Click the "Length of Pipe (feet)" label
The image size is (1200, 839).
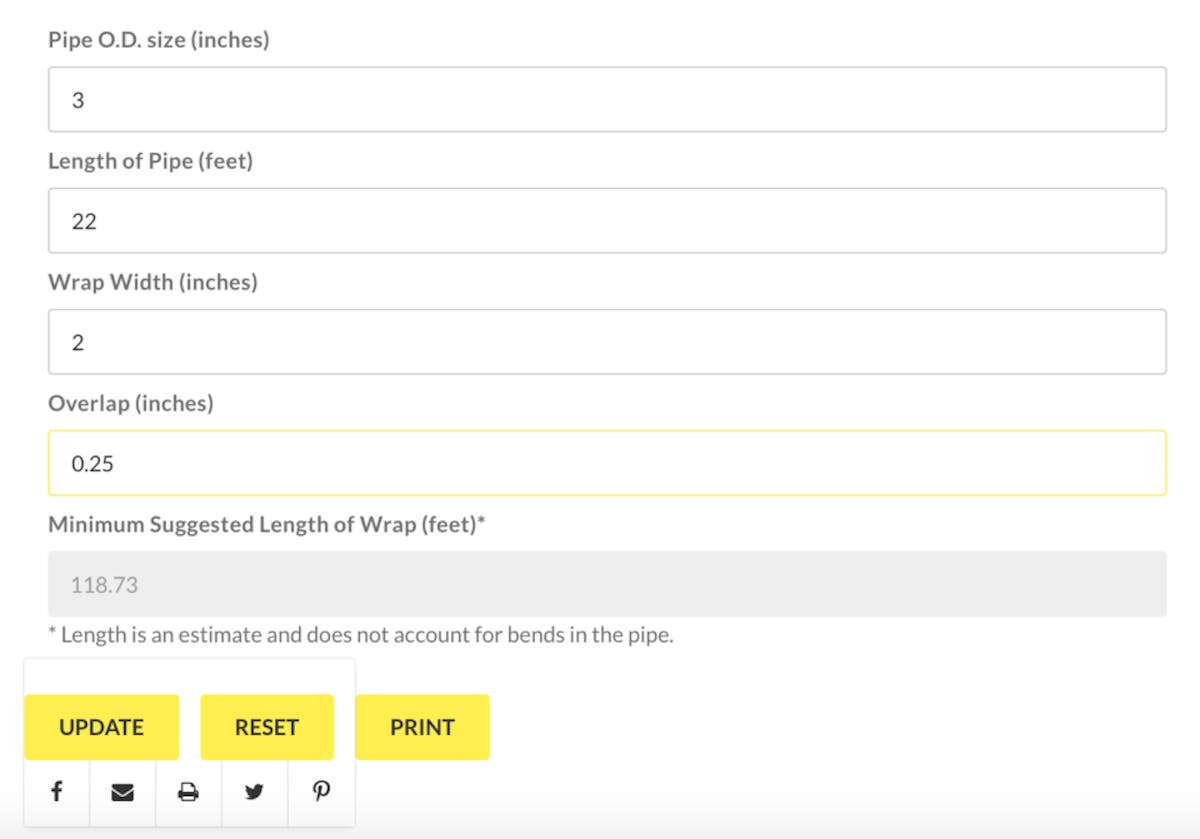[151, 161]
